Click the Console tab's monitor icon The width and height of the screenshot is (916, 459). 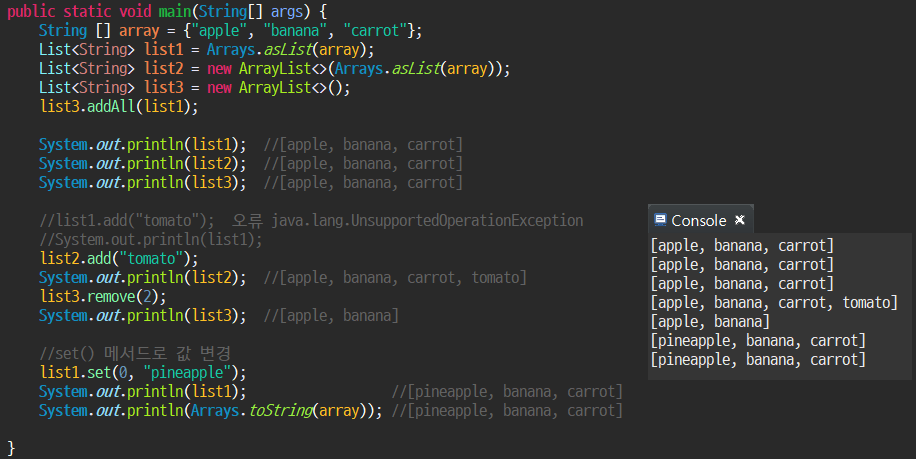(660, 220)
